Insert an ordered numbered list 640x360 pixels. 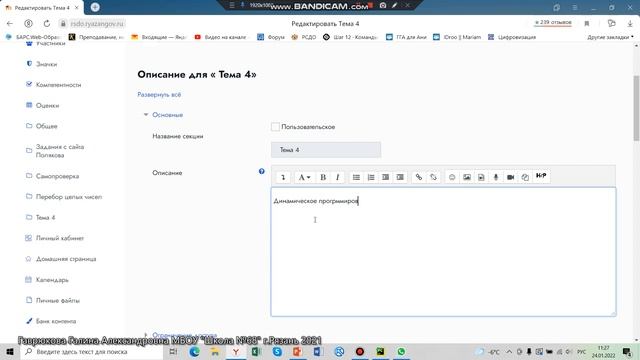pos(371,177)
